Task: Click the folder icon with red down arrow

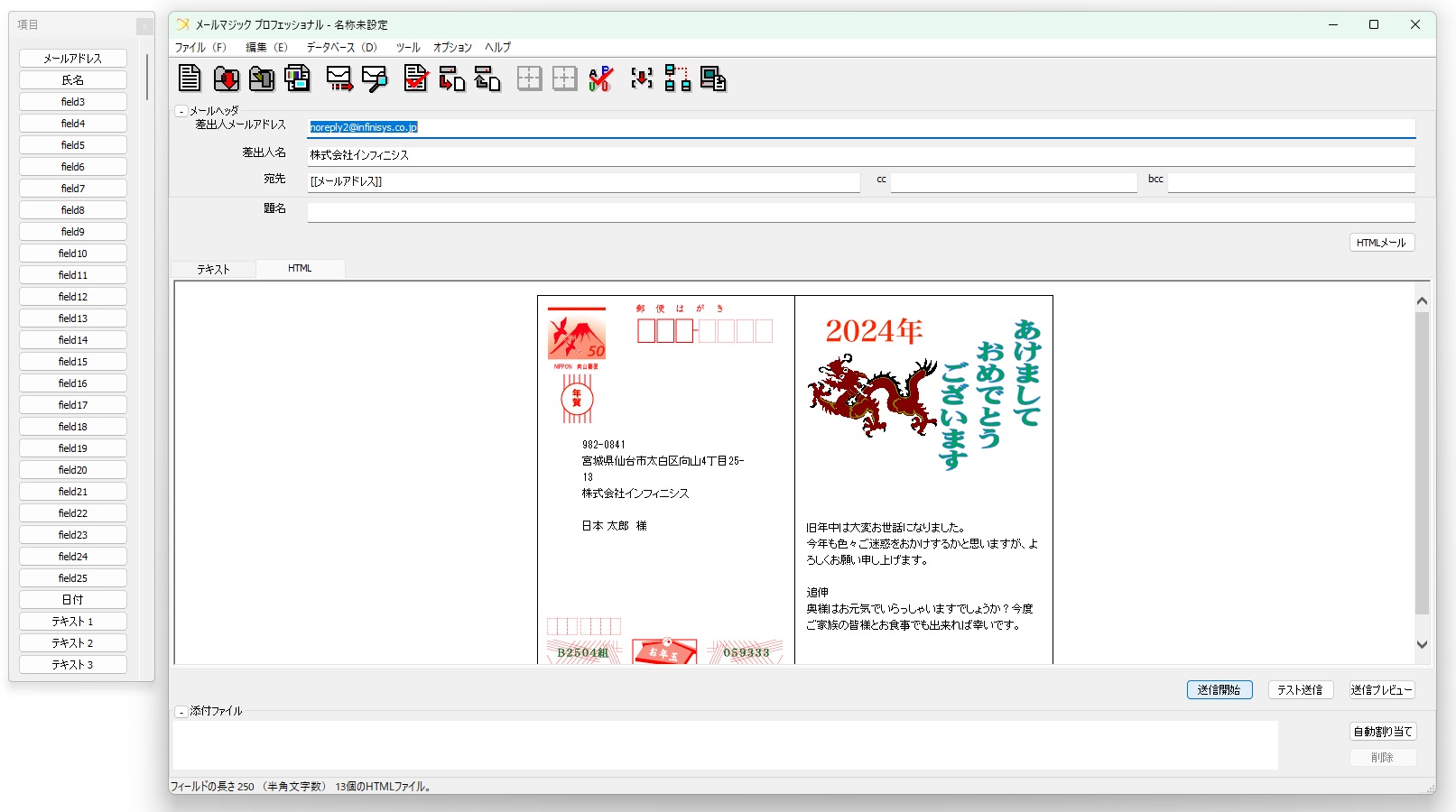Action: 226,78
